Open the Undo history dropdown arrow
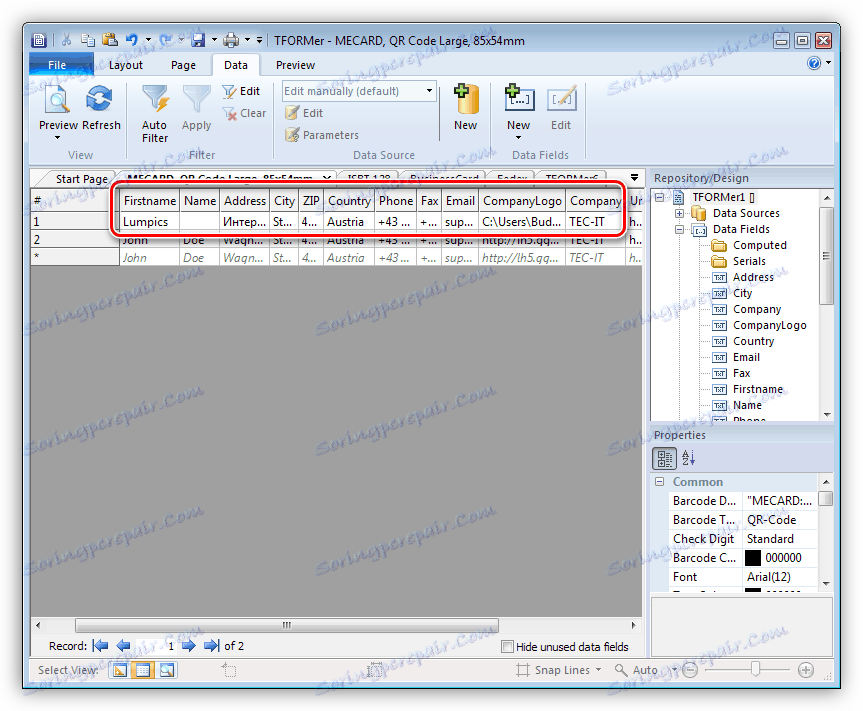This screenshot has width=863, height=711. [148, 40]
